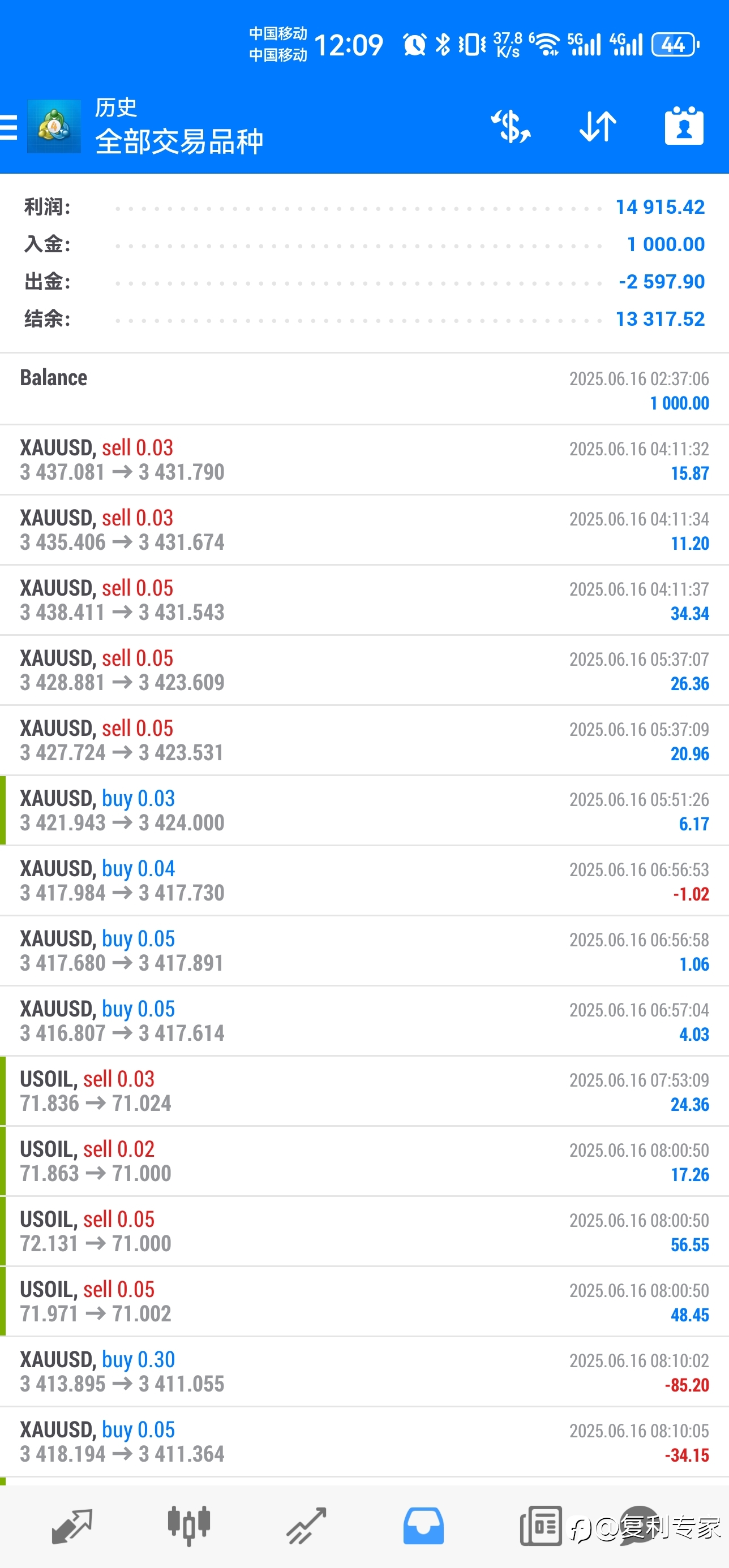Go to the Trade tab icon

point(306,1526)
